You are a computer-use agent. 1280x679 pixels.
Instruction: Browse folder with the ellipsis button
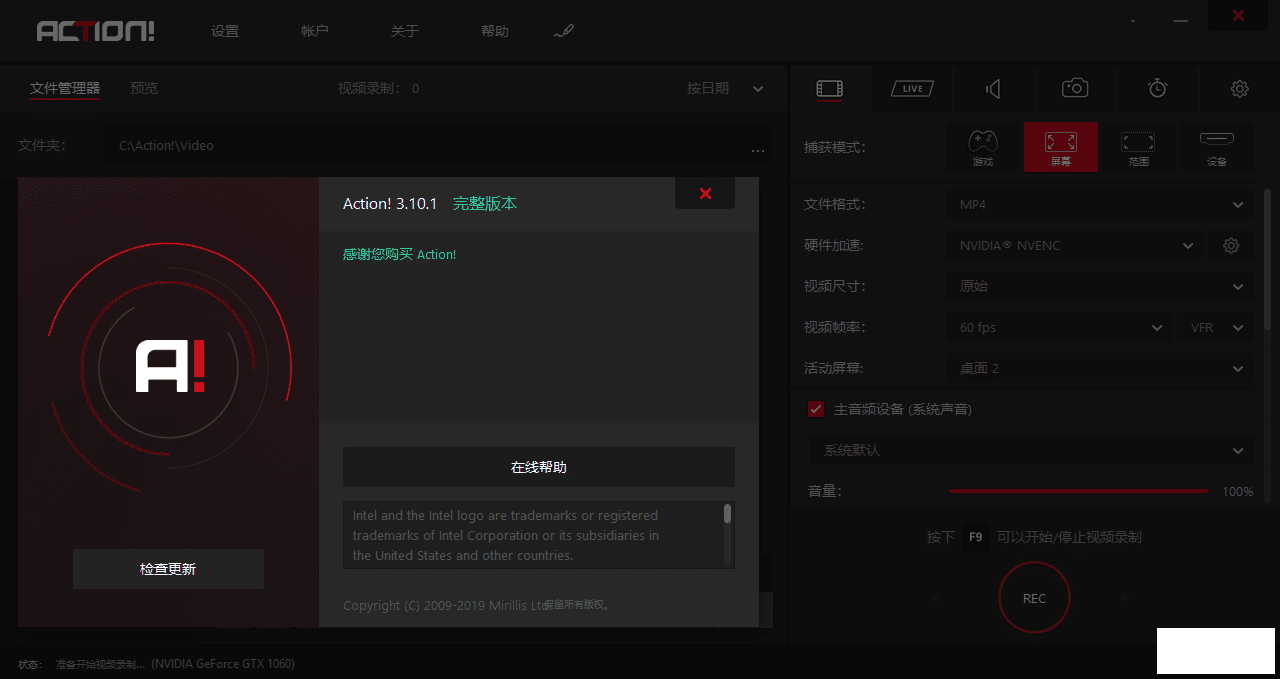pyautogui.click(x=758, y=150)
